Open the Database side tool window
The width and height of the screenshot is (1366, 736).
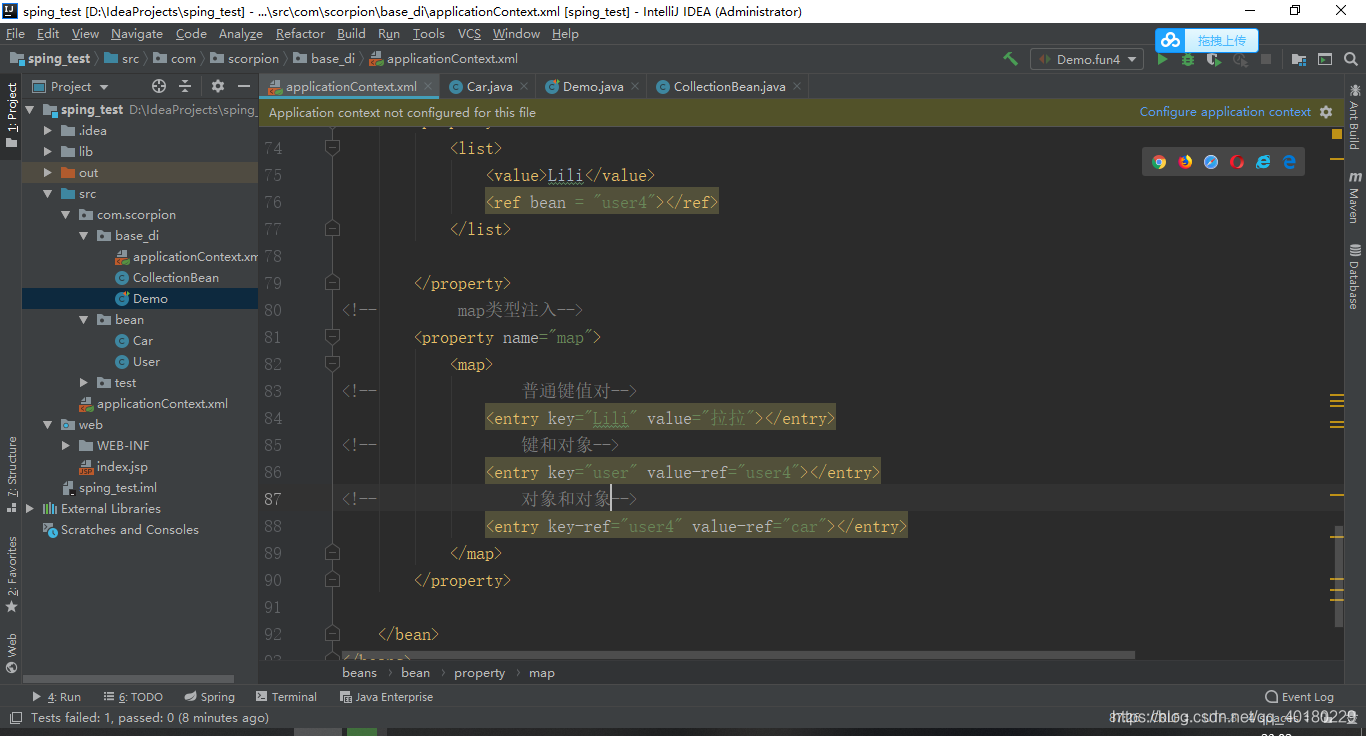click(1355, 277)
